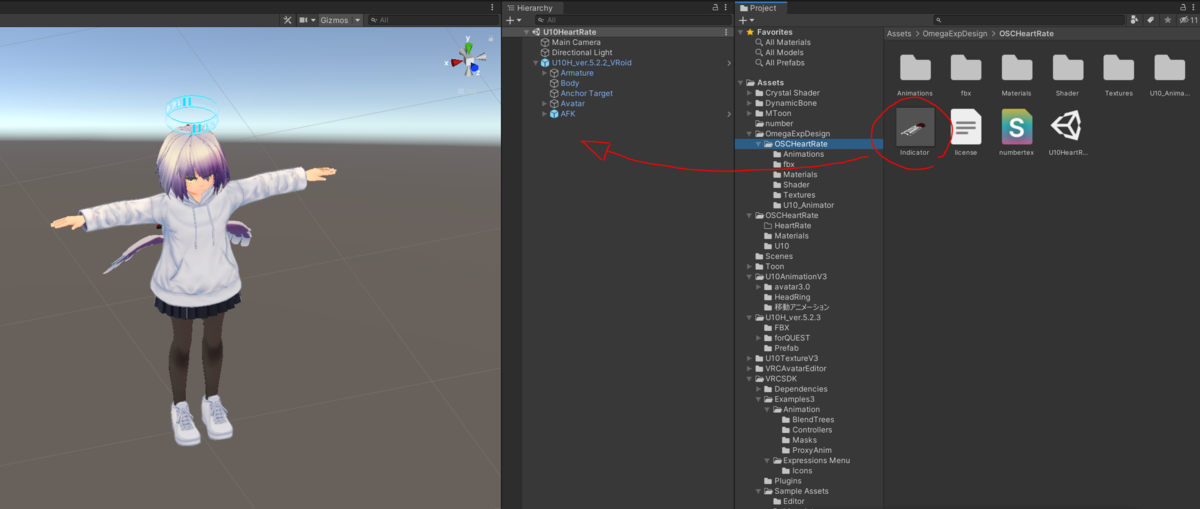Select the license text asset icon
The height and width of the screenshot is (509, 1200).
pos(966,127)
